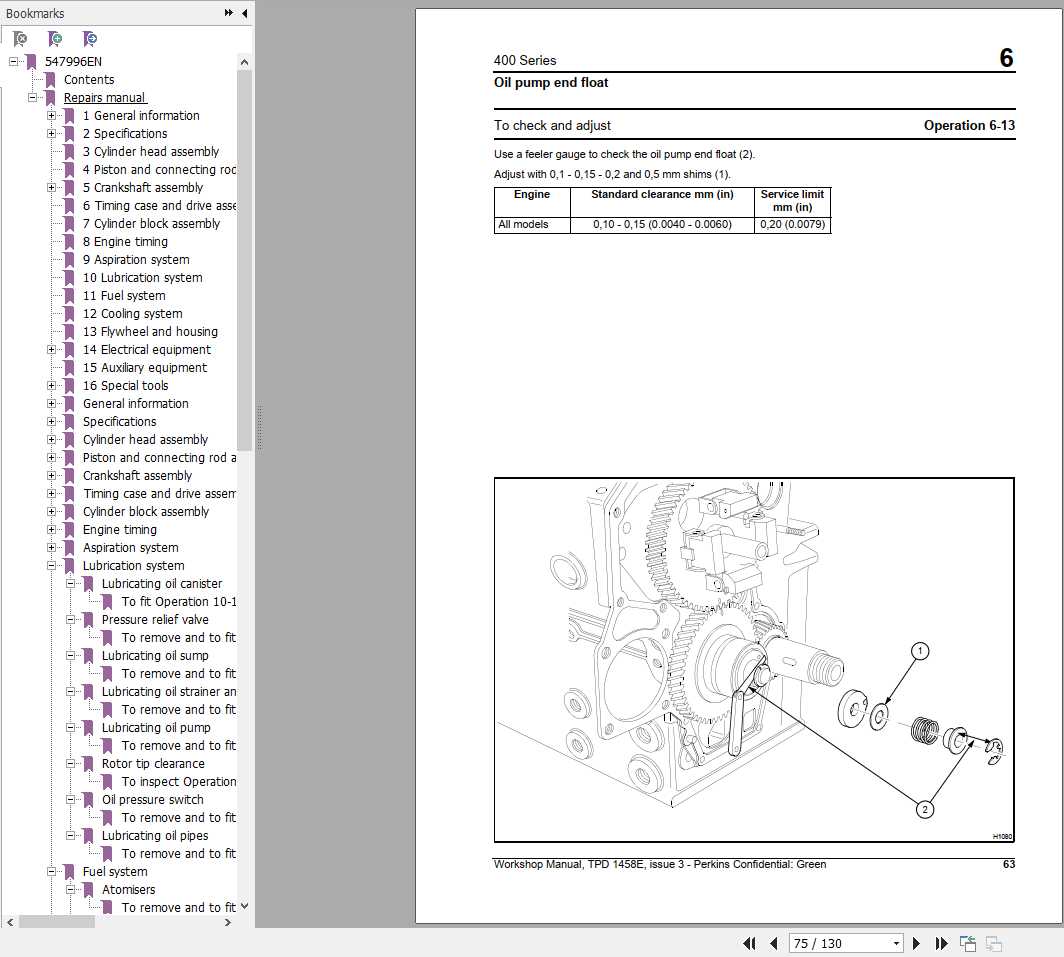This screenshot has height=957, width=1064.
Task: Collapse the 'Lubrication system' bookmark branch
Action: [53, 565]
